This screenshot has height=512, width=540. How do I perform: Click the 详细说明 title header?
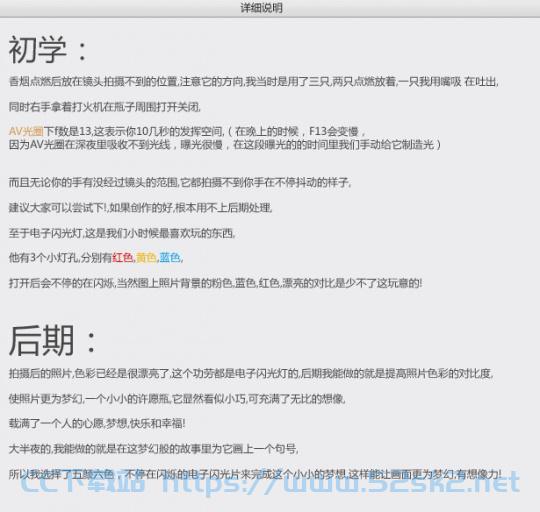coord(261,8)
